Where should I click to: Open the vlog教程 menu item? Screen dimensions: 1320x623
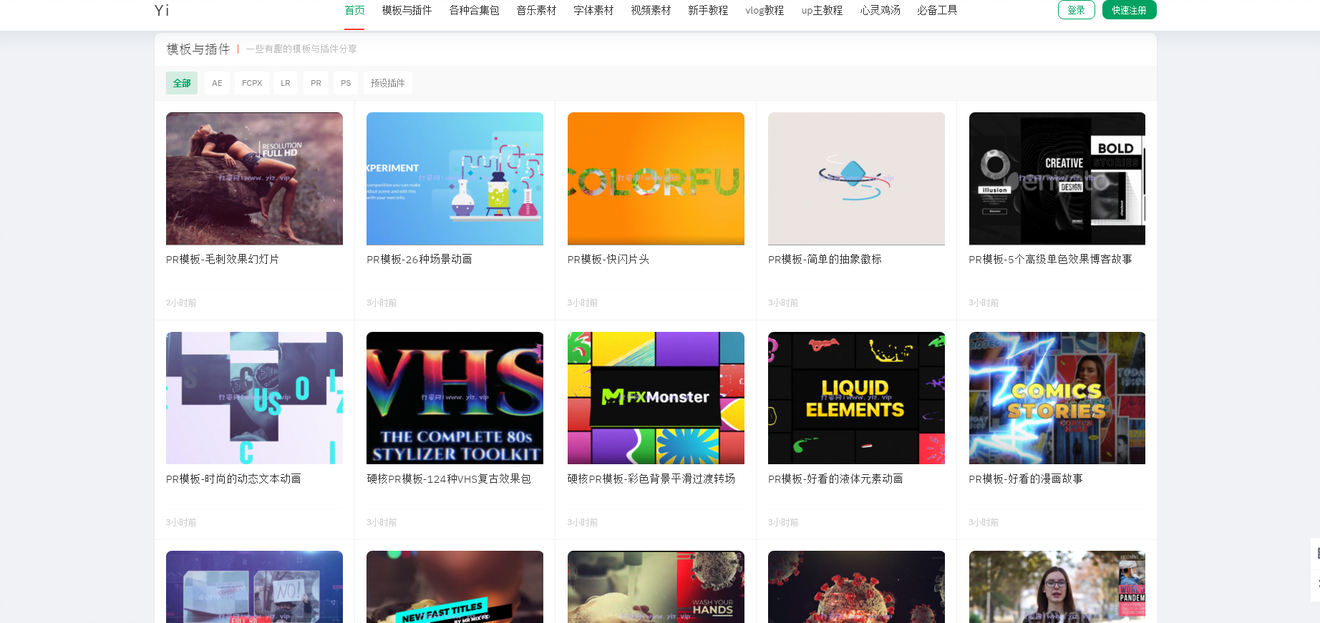[x=765, y=10]
